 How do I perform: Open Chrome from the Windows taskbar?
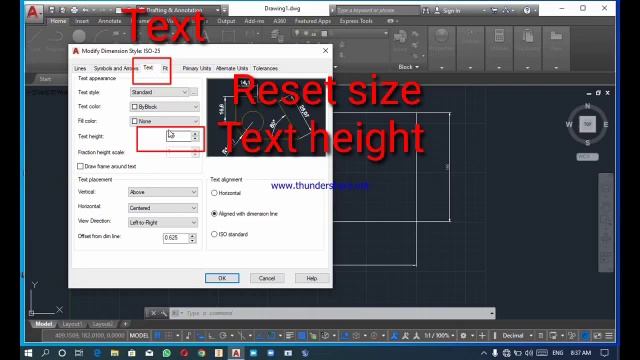(x=202, y=353)
